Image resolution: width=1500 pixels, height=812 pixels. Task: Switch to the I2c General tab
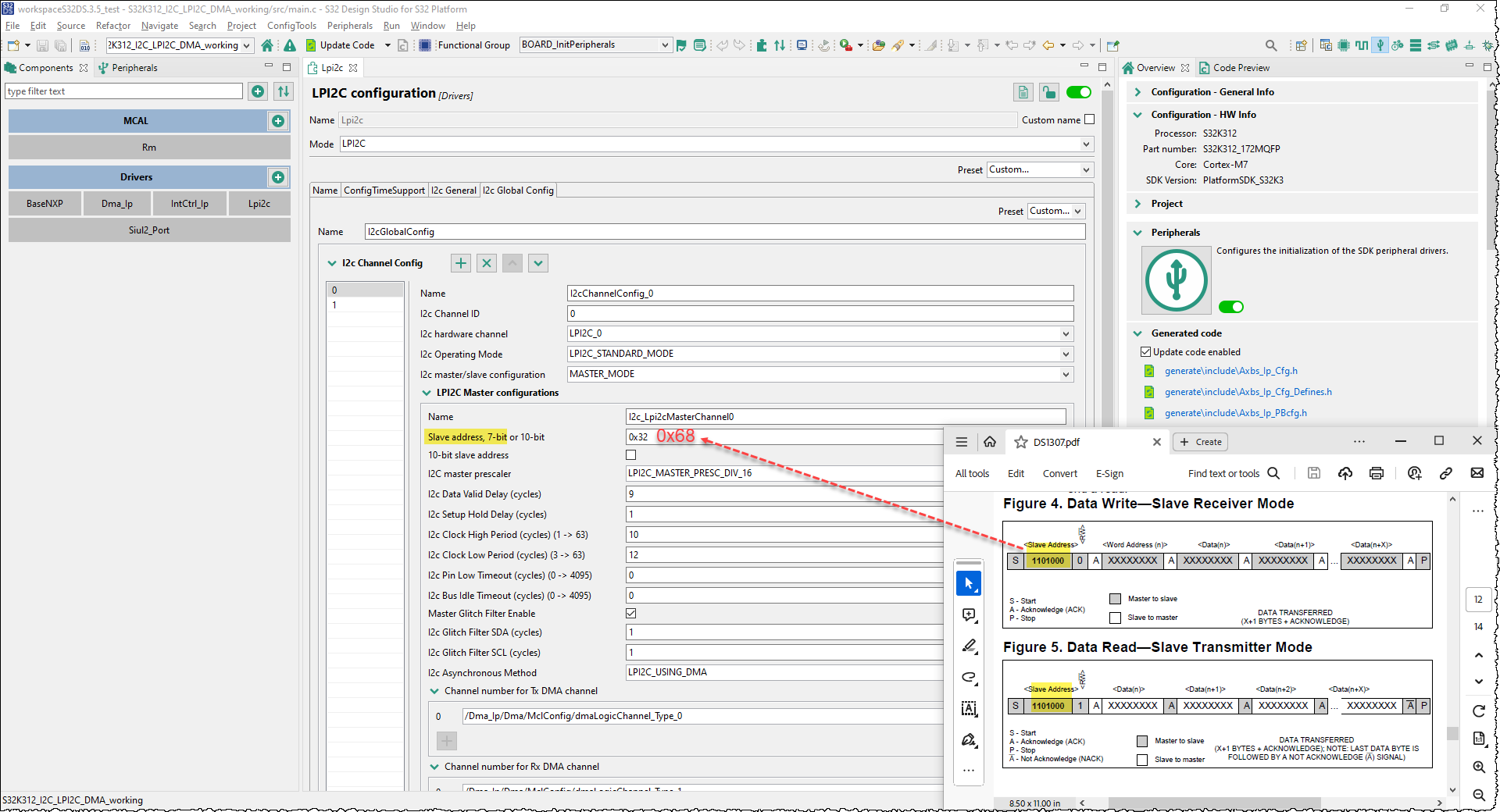coord(454,190)
